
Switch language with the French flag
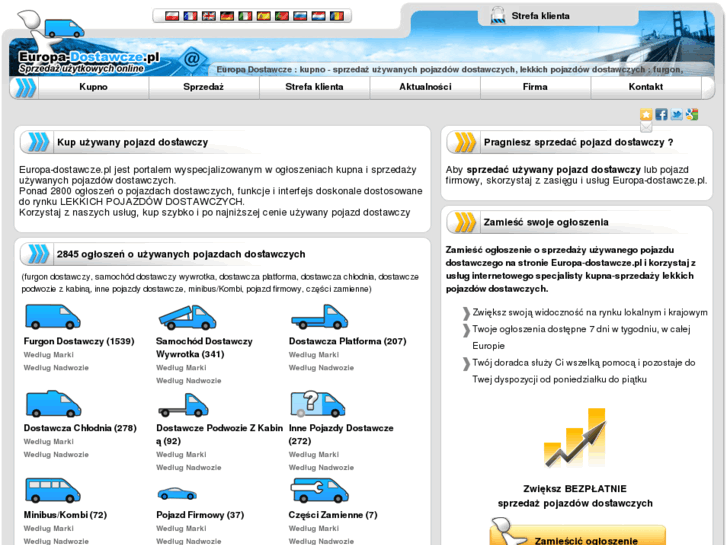(190, 16)
